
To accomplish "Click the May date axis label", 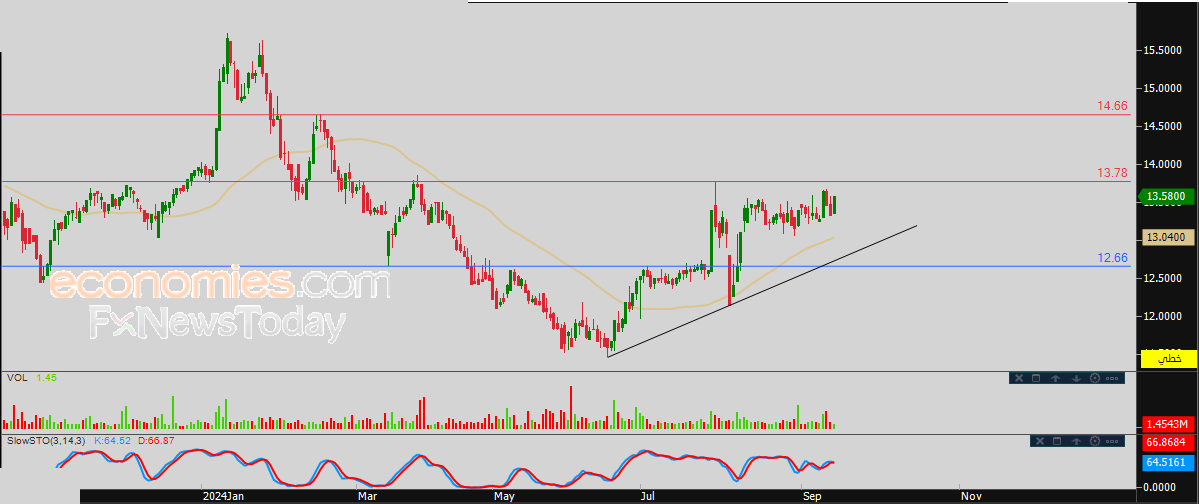I will click(504, 496).
